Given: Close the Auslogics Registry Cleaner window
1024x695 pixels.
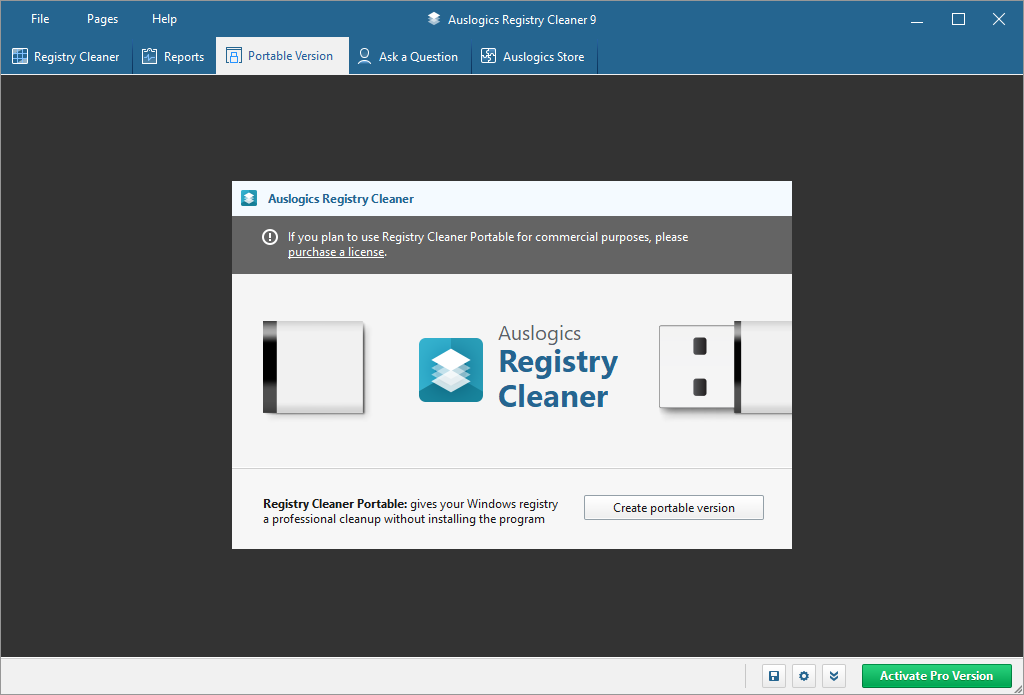Looking at the screenshot, I should [999, 20].
